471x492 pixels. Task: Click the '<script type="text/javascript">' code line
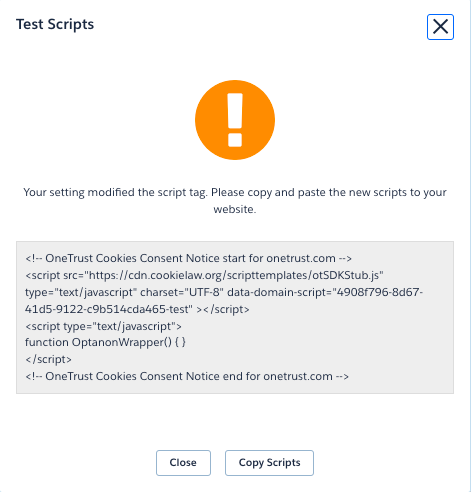click(103, 326)
